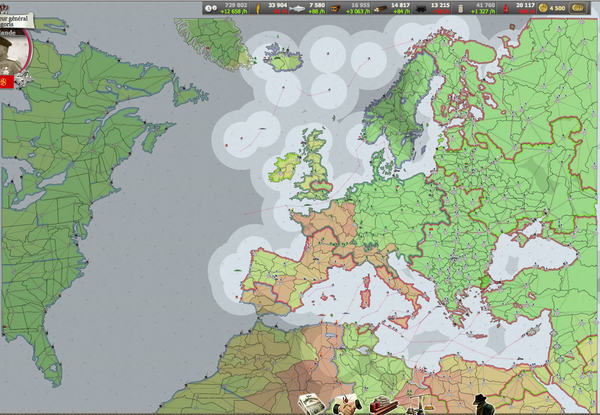Open the stock market scales icon
This screenshot has width=600, height=415.
pos(418,405)
